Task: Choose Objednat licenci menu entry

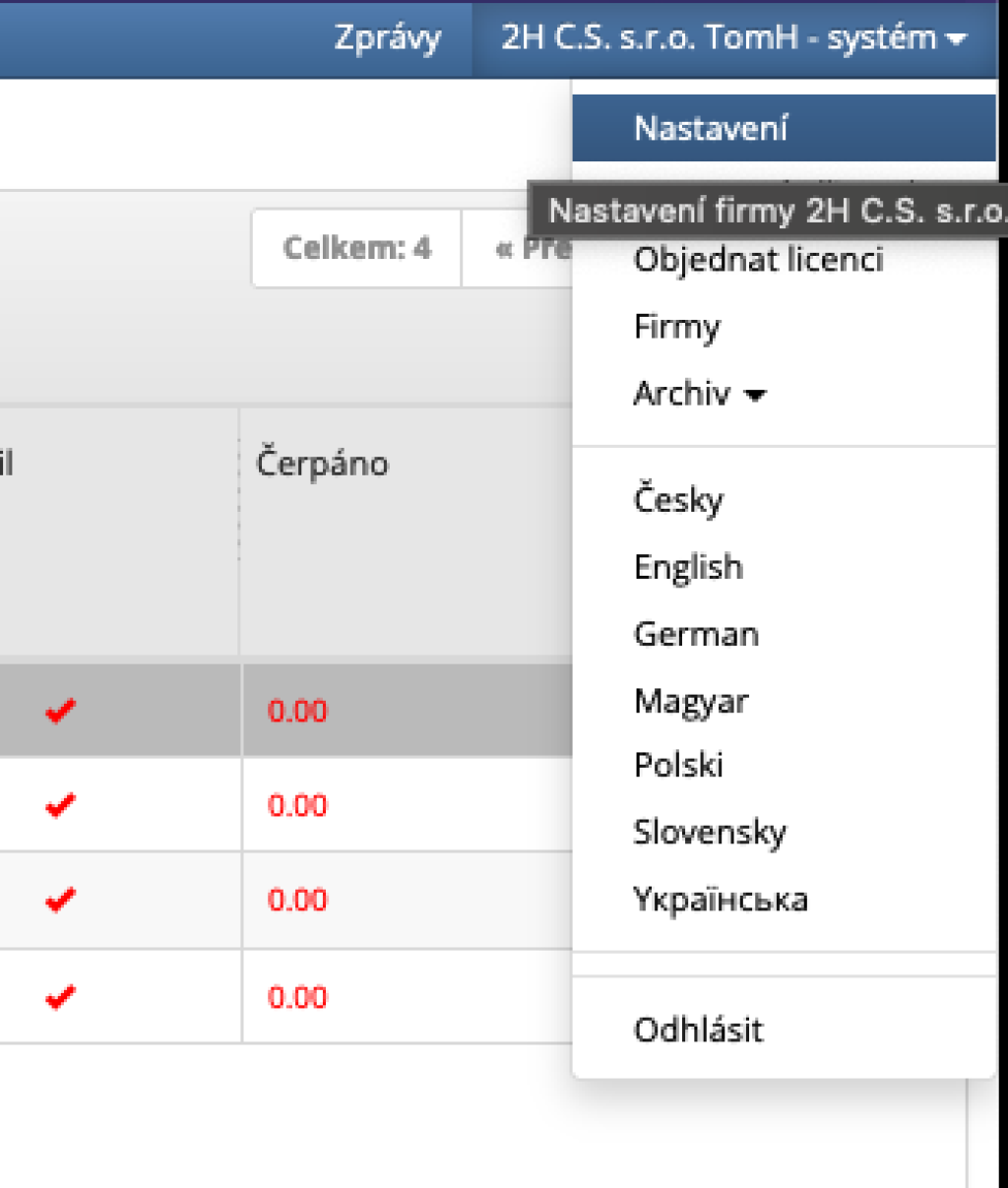Action: click(x=758, y=260)
